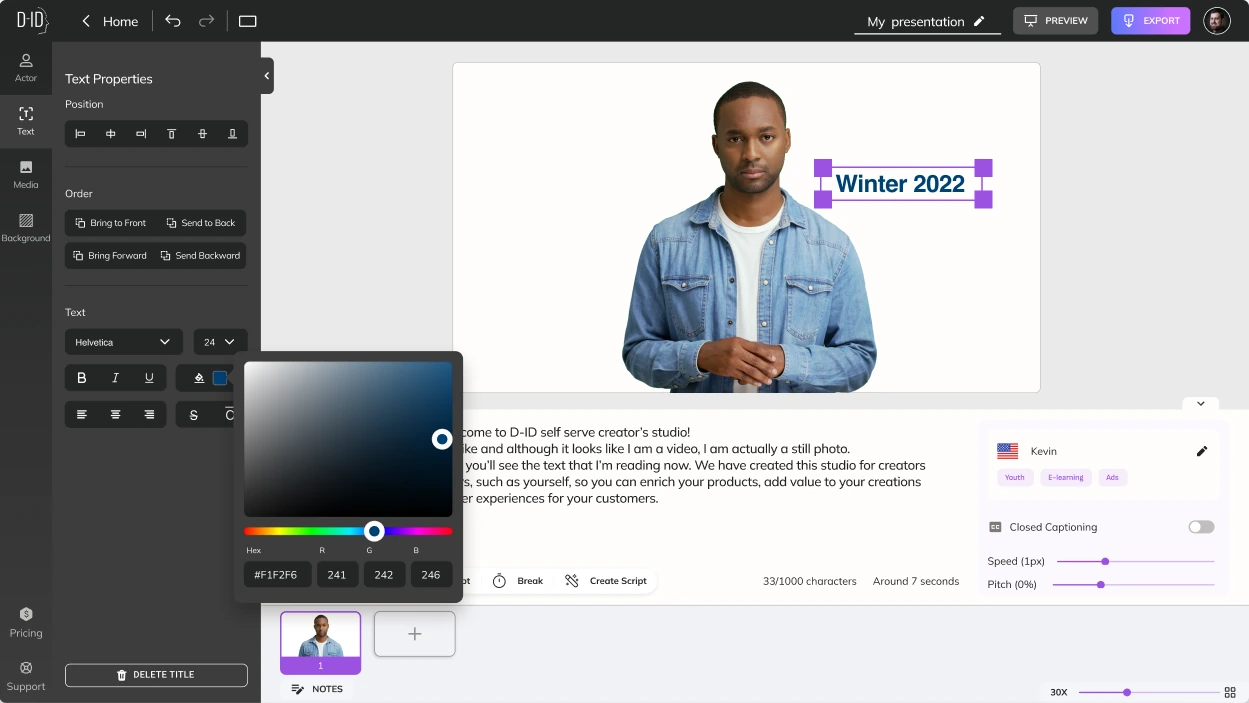Click the undo arrow icon
Viewport: 1249px width, 703px height.
coord(173,21)
